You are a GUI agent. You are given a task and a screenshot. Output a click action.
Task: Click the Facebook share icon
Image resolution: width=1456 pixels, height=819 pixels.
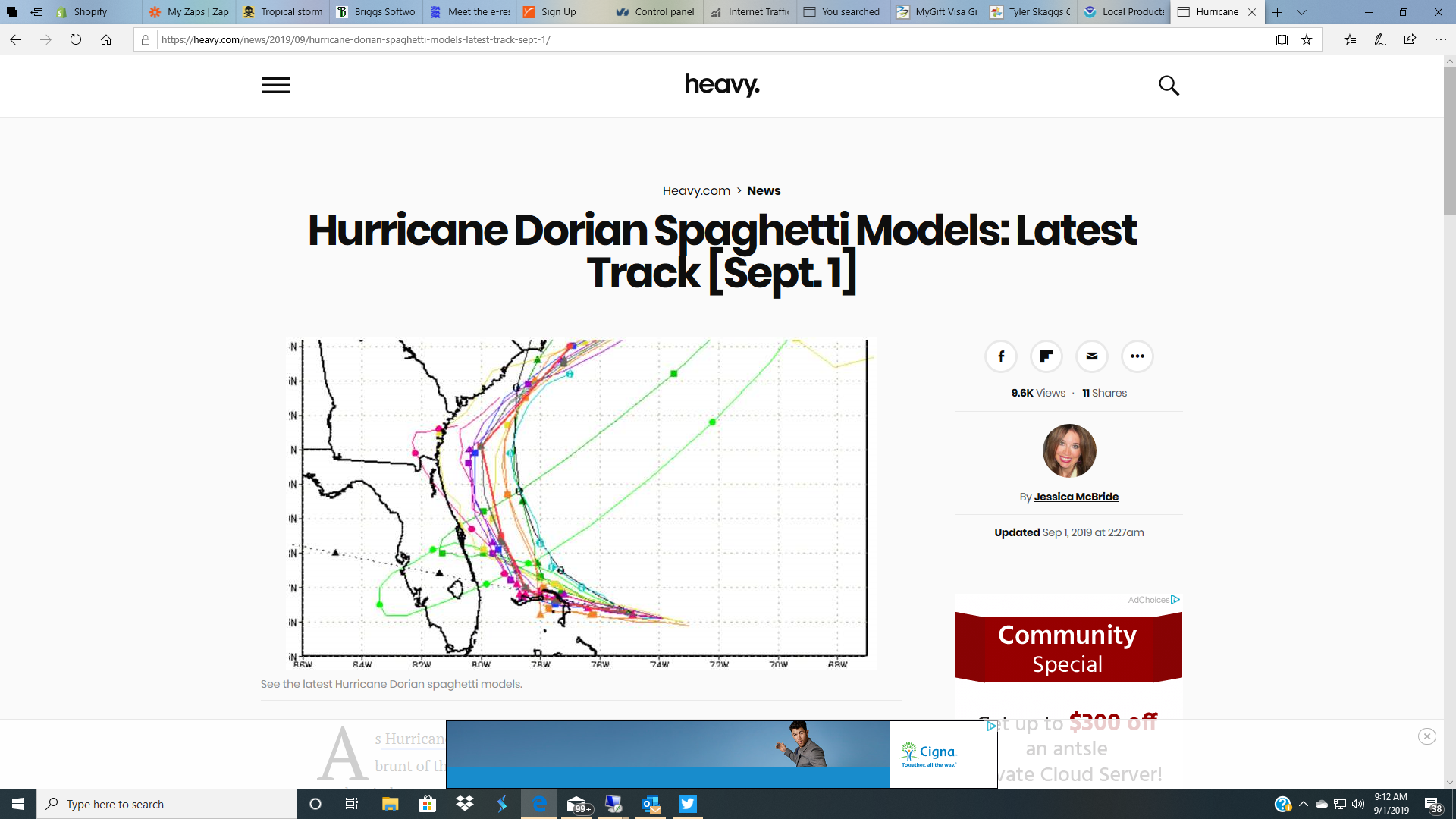[x=1000, y=356]
